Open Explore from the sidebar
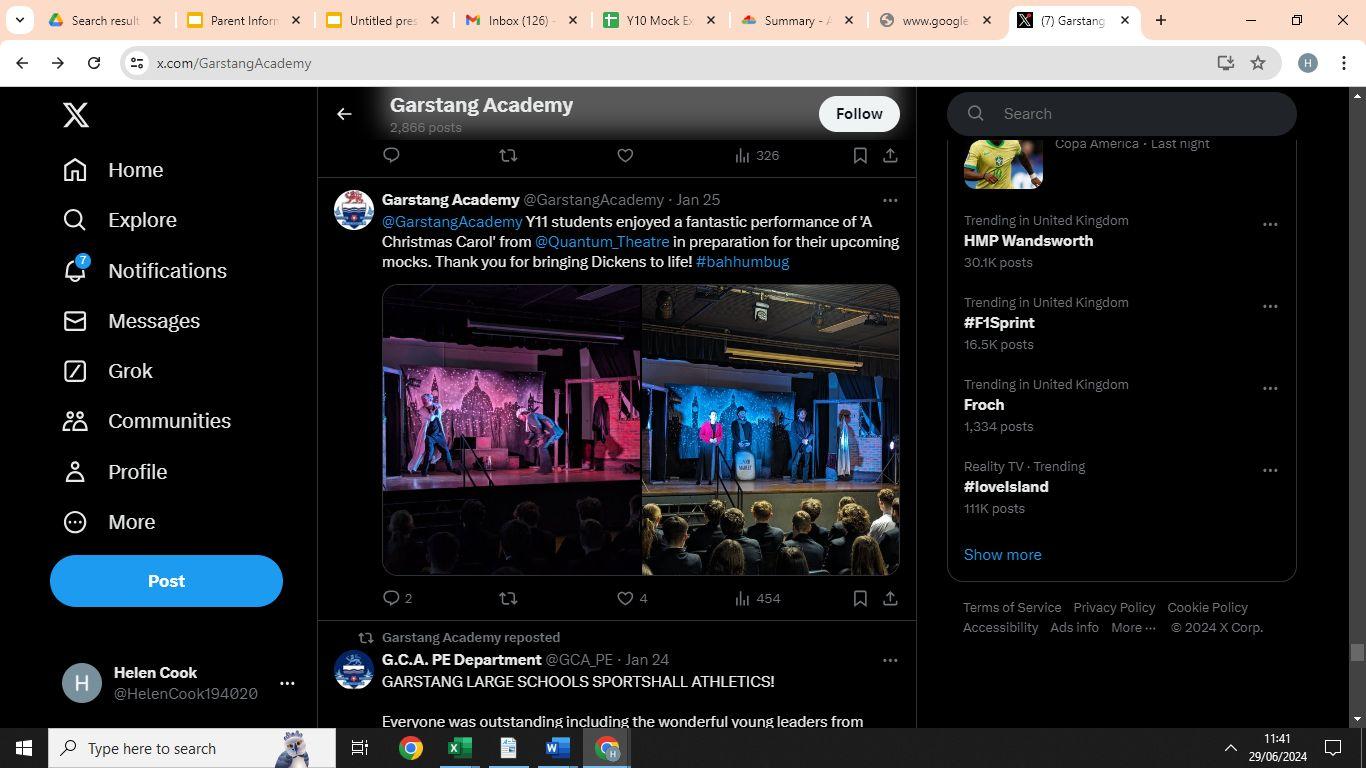1366x768 pixels. pyautogui.click(x=120, y=220)
